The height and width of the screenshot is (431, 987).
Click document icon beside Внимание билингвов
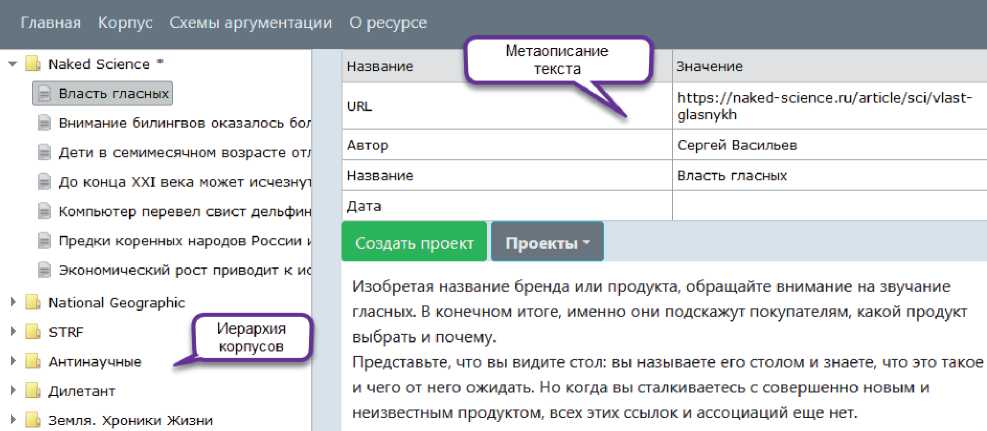coord(44,123)
